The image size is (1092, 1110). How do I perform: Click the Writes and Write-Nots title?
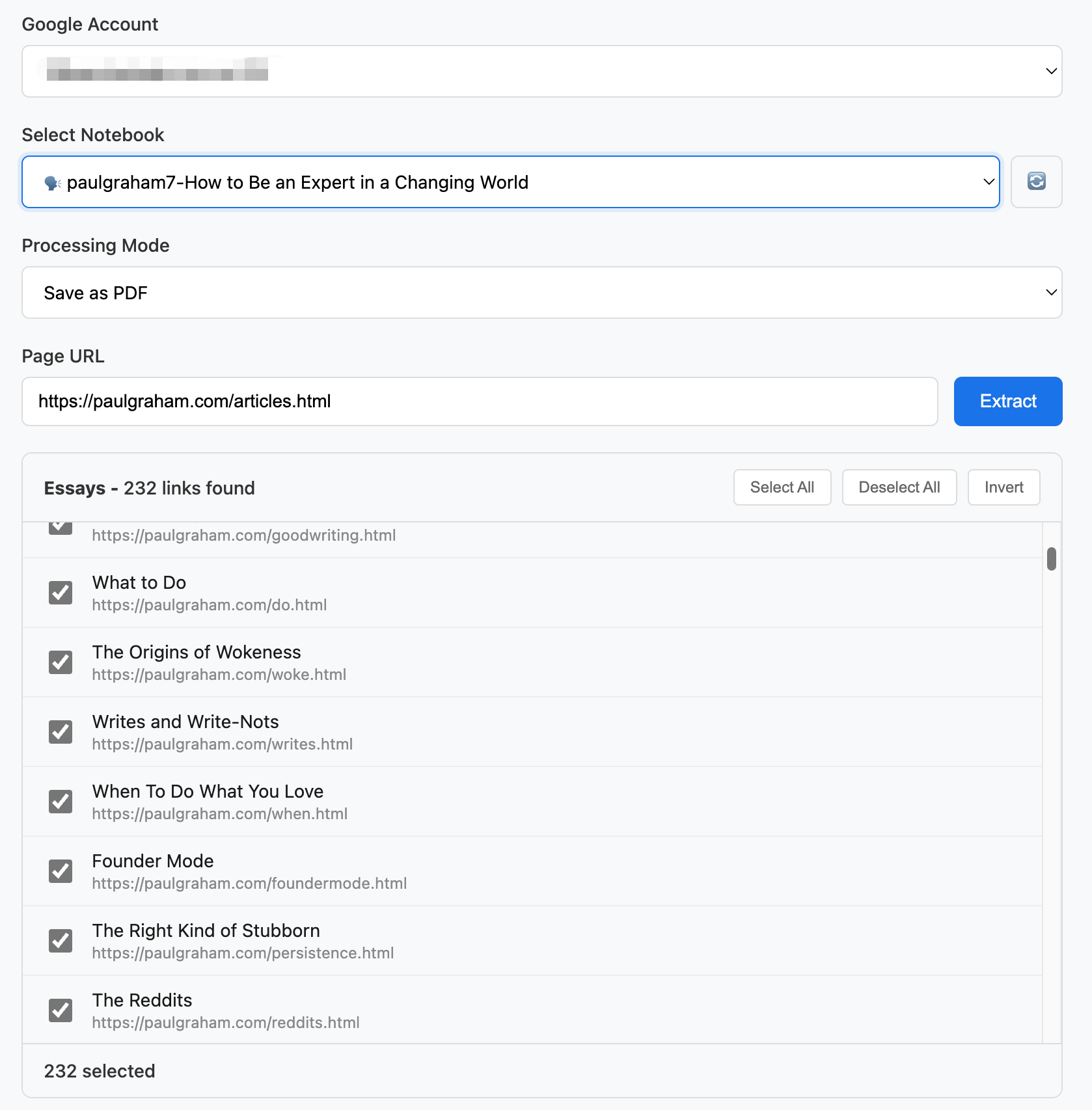point(185,722)
